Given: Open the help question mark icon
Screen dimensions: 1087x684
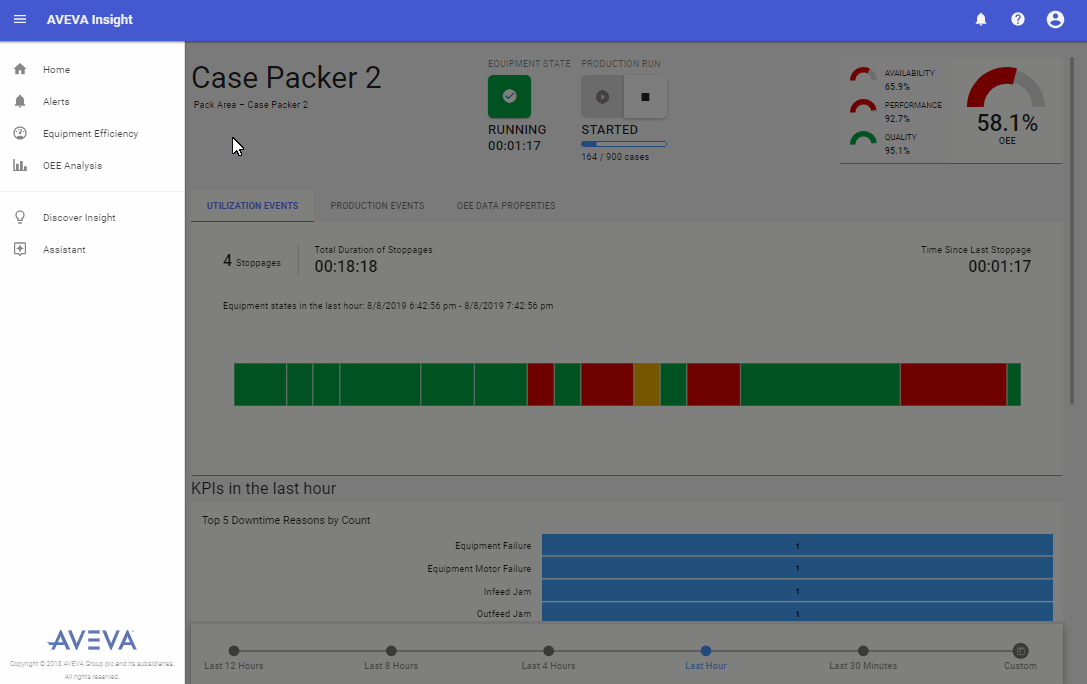Looking at the screenshot, I should tap(1018, 19).
